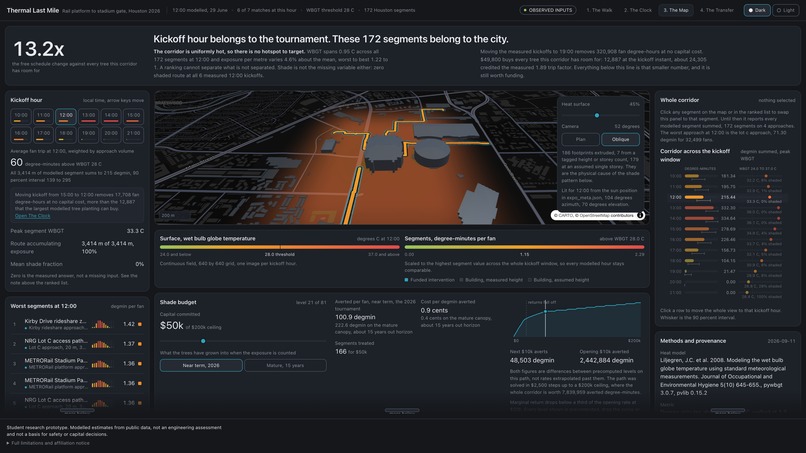The width and height of the screenshot is (806, 453).
Task: Click the Funded intervention legend entry
Action: pyautogui.click(x=429, y=280)
